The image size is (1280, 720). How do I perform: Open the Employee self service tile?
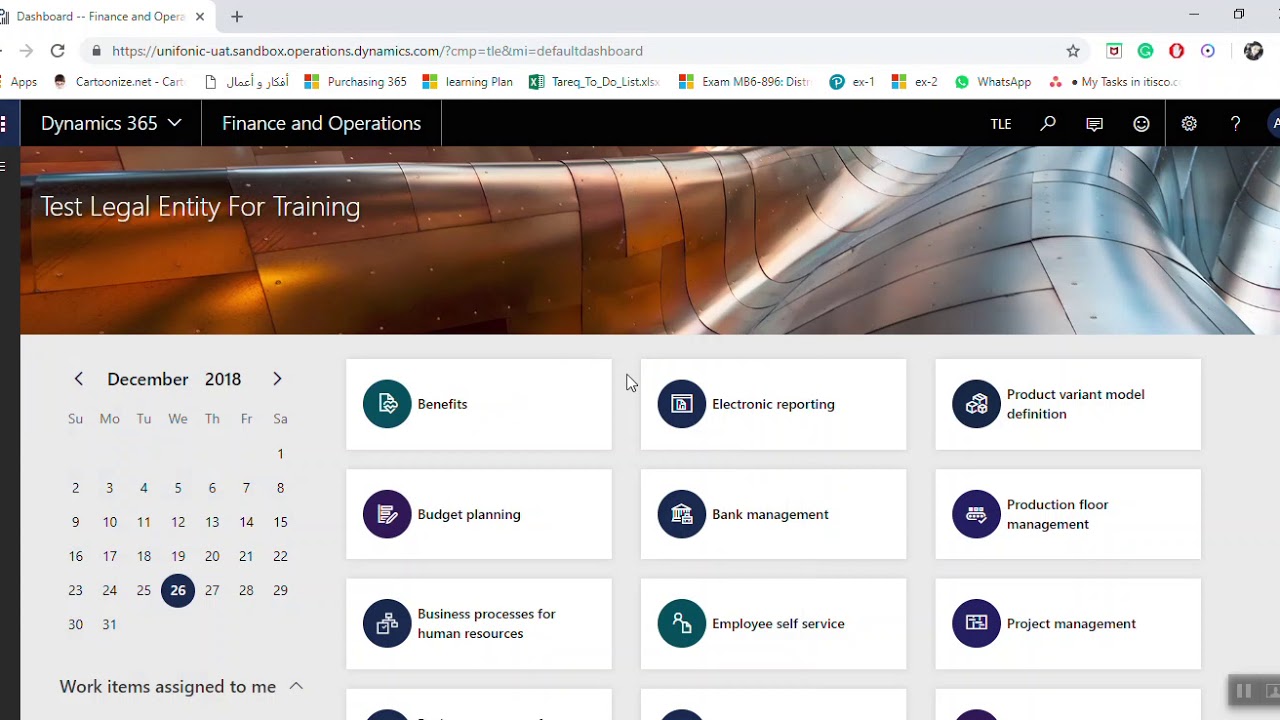[x=773, y=624]
